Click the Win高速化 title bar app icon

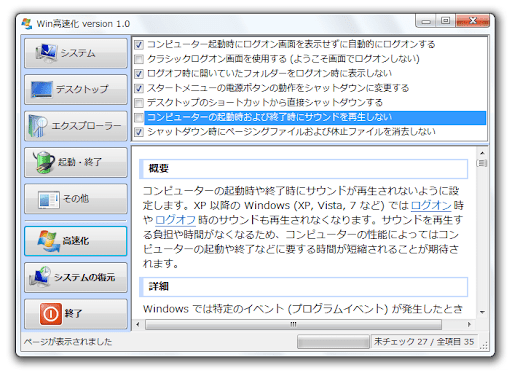click(27, 24)
